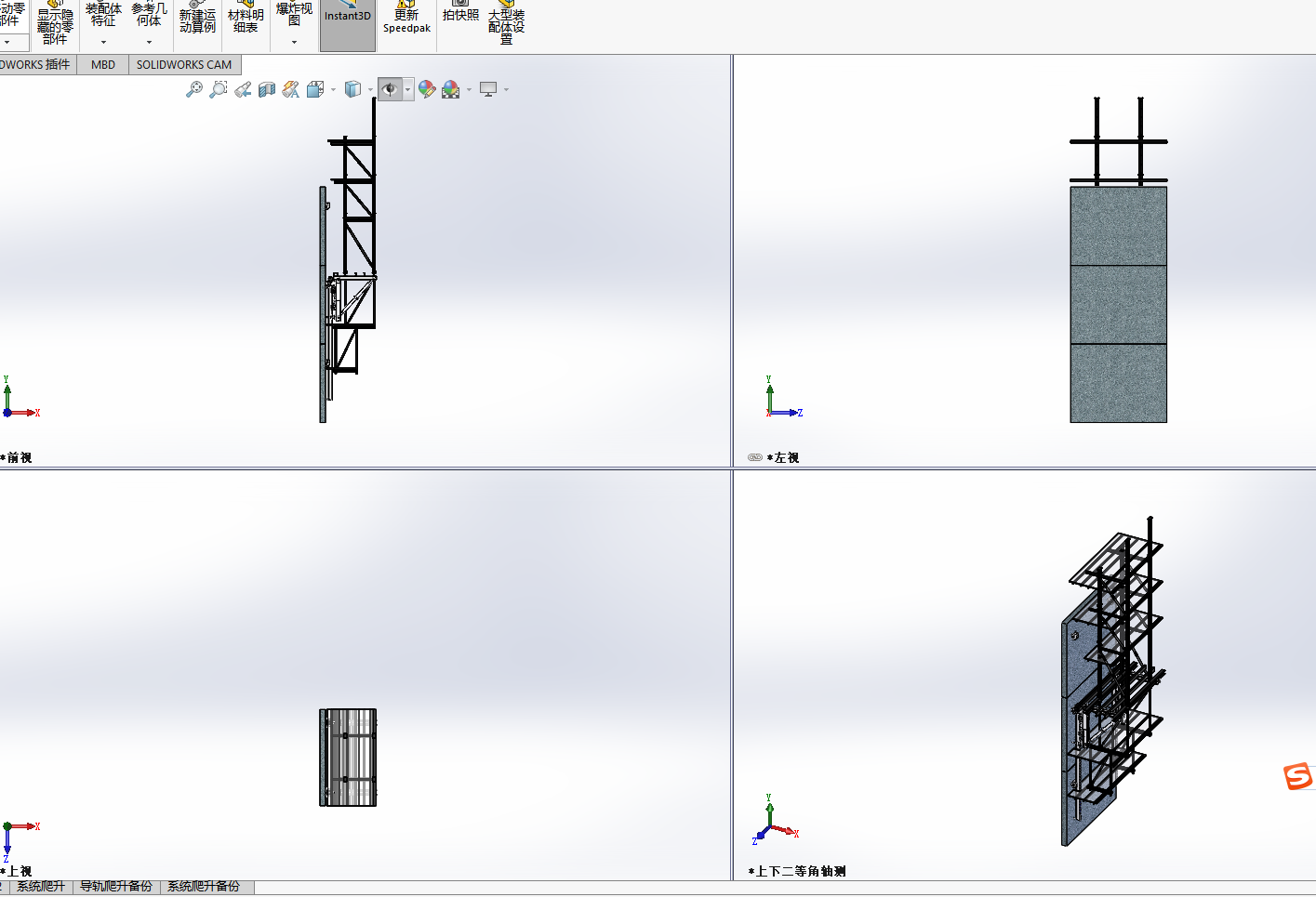This screenshot has height=897, width=1316.
Task: Expand the 爆炸视图 dropdown arrow
Action: tap(294, 42)
